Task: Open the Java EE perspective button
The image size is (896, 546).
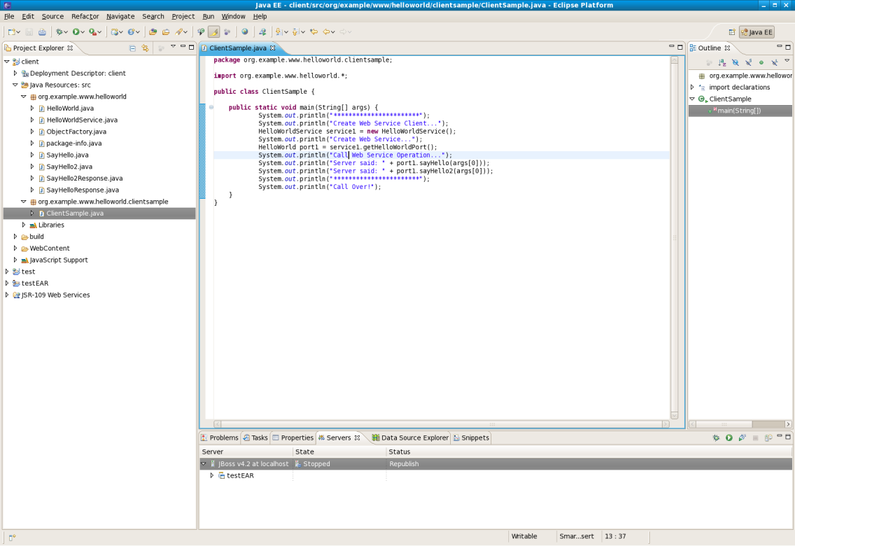Action: [x=756, y=32]
